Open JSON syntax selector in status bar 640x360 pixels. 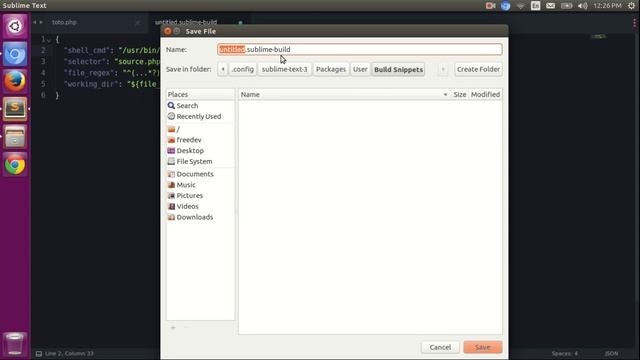click(x=611, y=354)
